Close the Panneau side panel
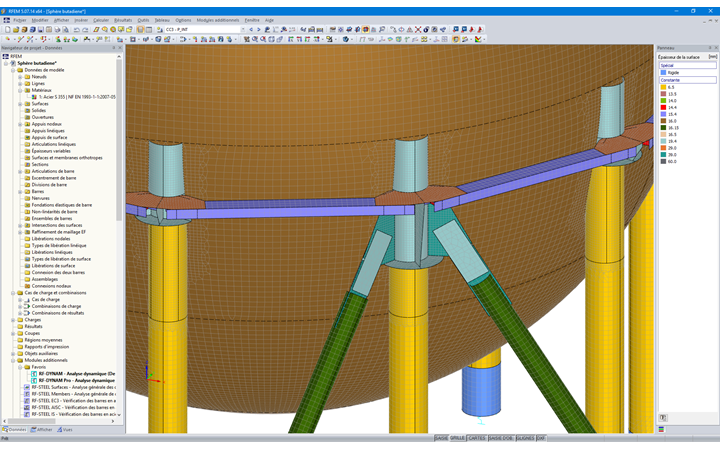 [x=716, y=48]
